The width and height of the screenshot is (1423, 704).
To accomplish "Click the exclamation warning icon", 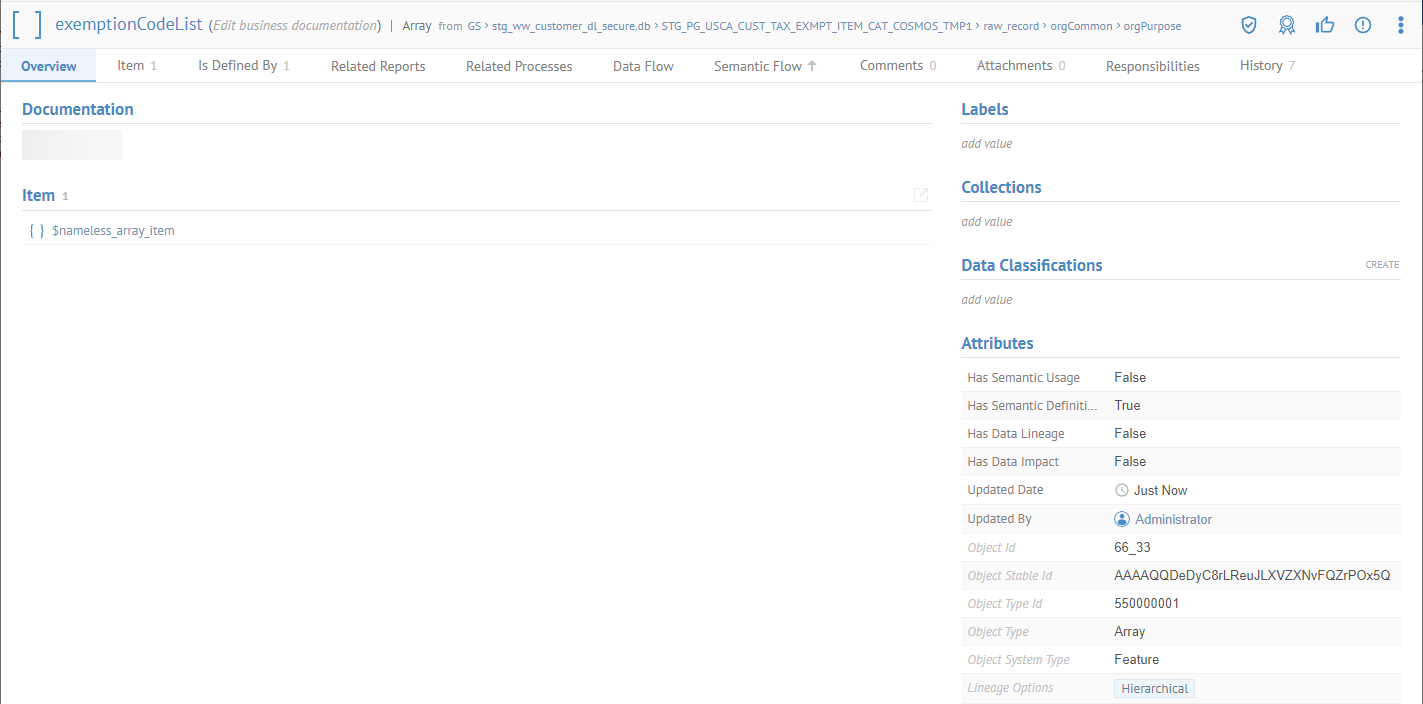I will tap(1363, 25).
